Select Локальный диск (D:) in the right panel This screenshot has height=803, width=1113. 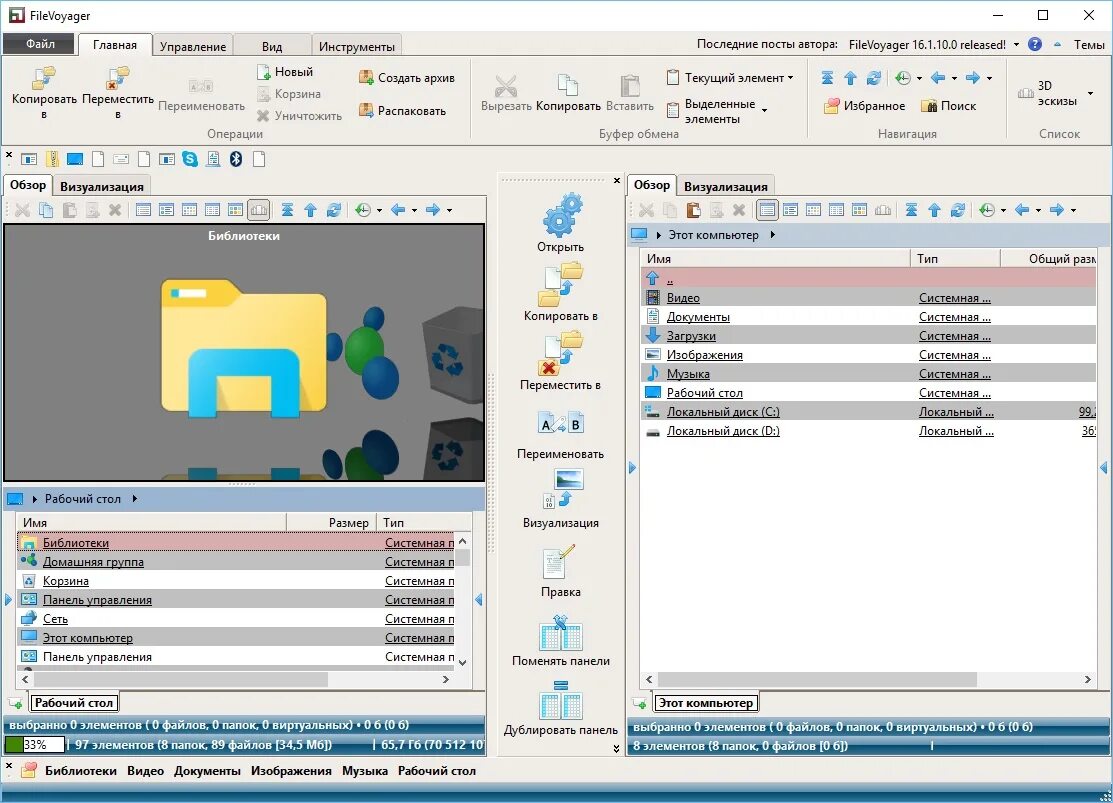pos(868,431)
